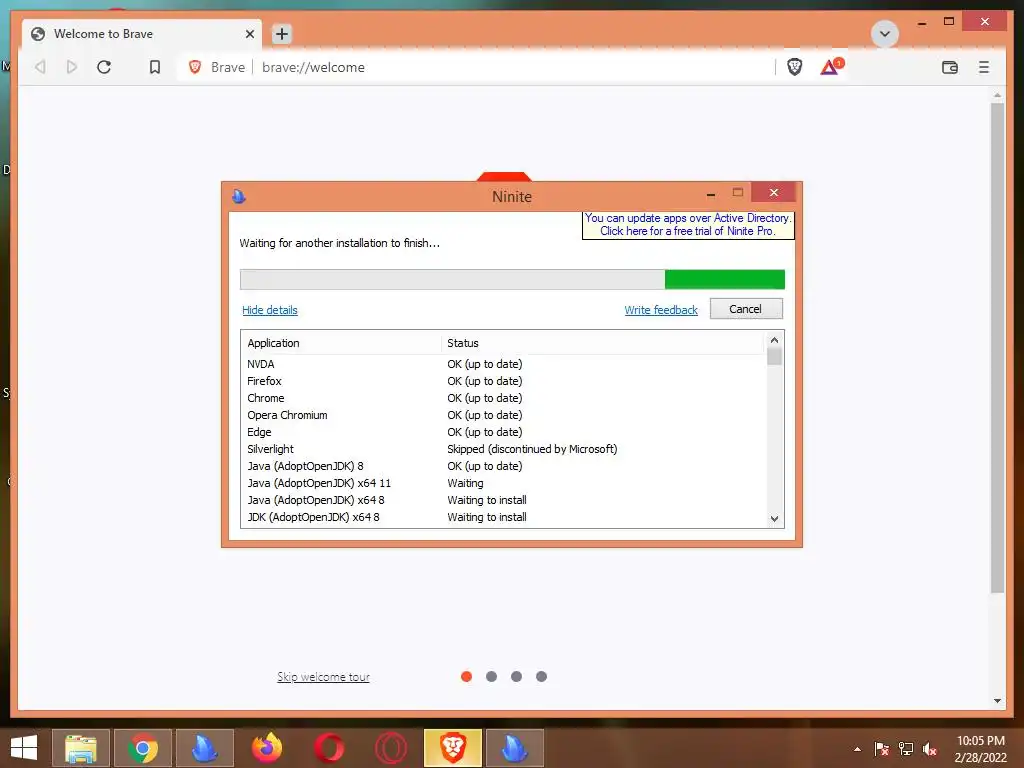Click Brave page vertical scrollbar
This screenshot has height=768, width=1024.
(x=997, y=347)
